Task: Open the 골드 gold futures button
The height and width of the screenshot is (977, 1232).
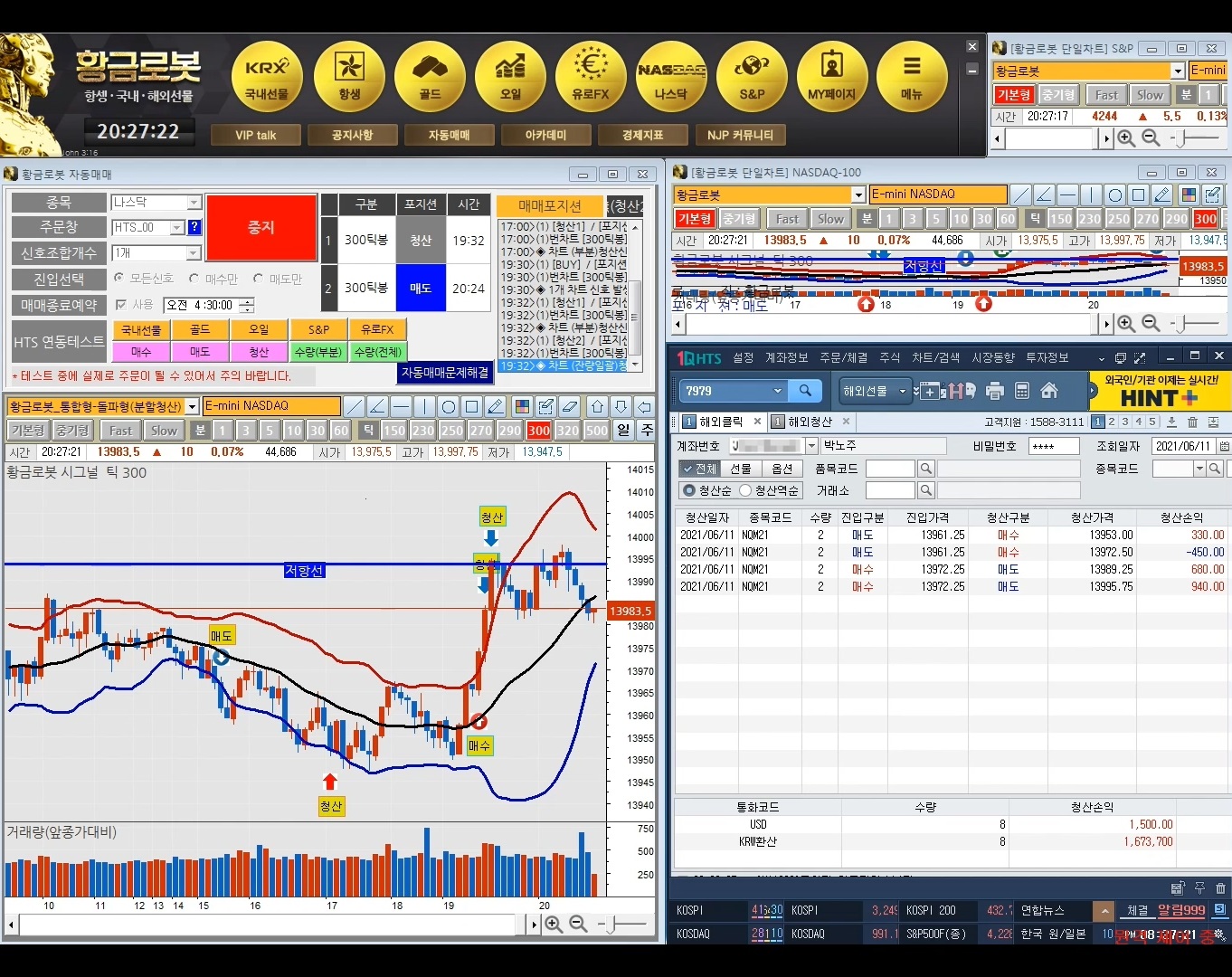Action: coord(430,76)
